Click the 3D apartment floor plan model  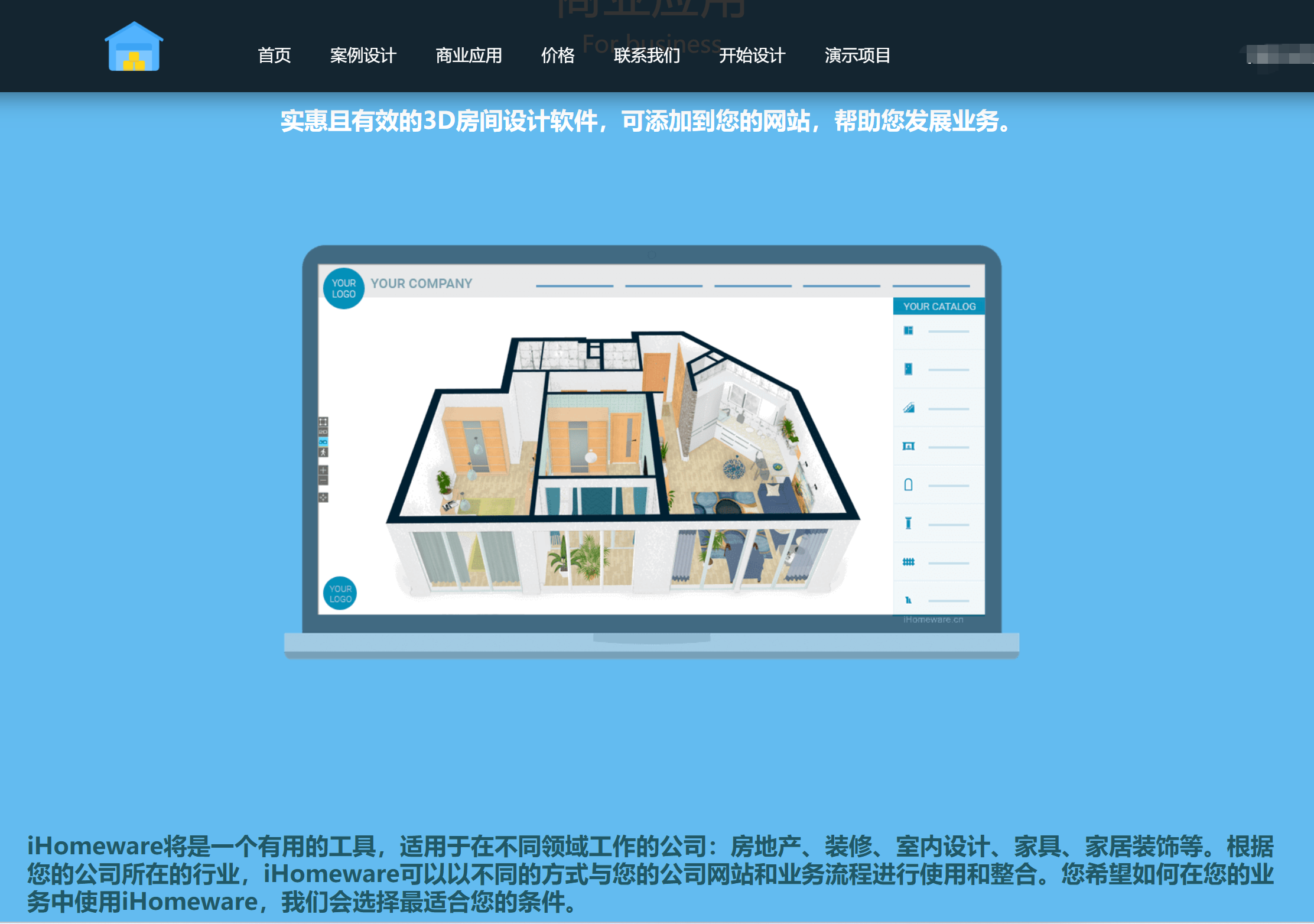[623, 464]
